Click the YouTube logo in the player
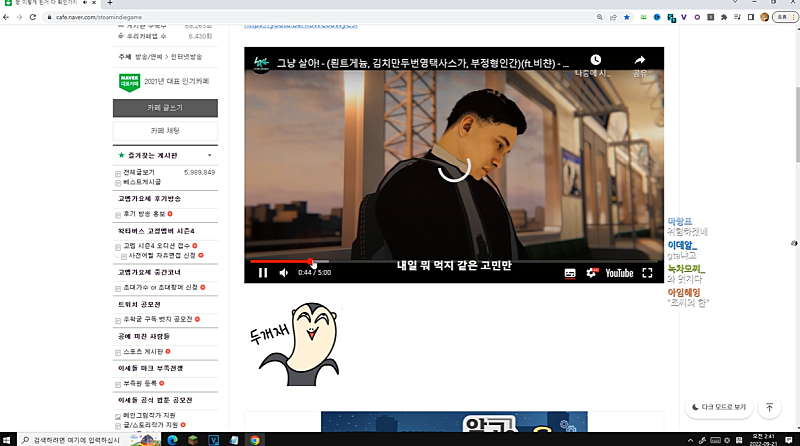800x446 pixels. [619, 273]
